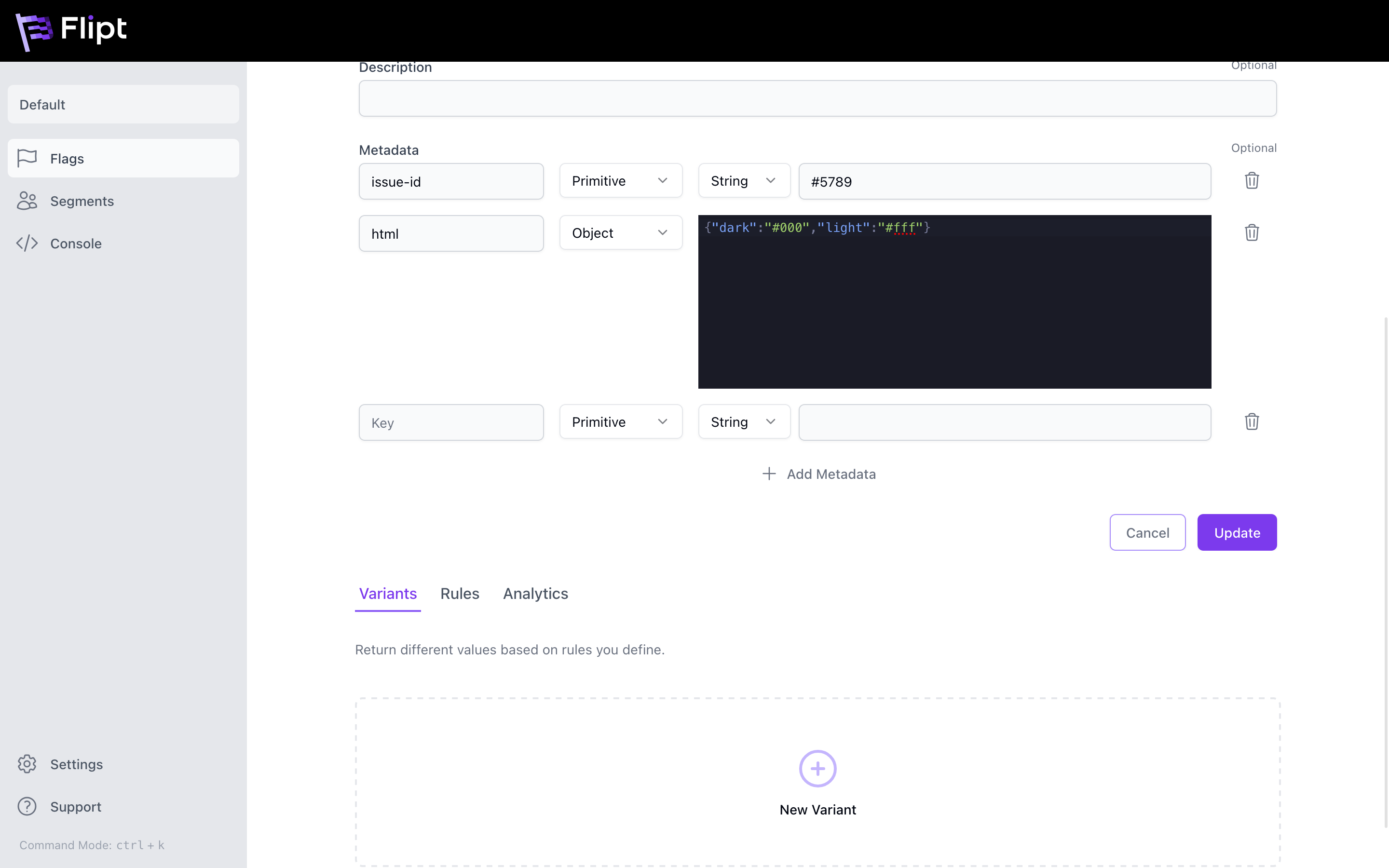The height and width of the screenshot is (868, 1389).
Task: Click the Update button
Action: [x=1236, y=533]
